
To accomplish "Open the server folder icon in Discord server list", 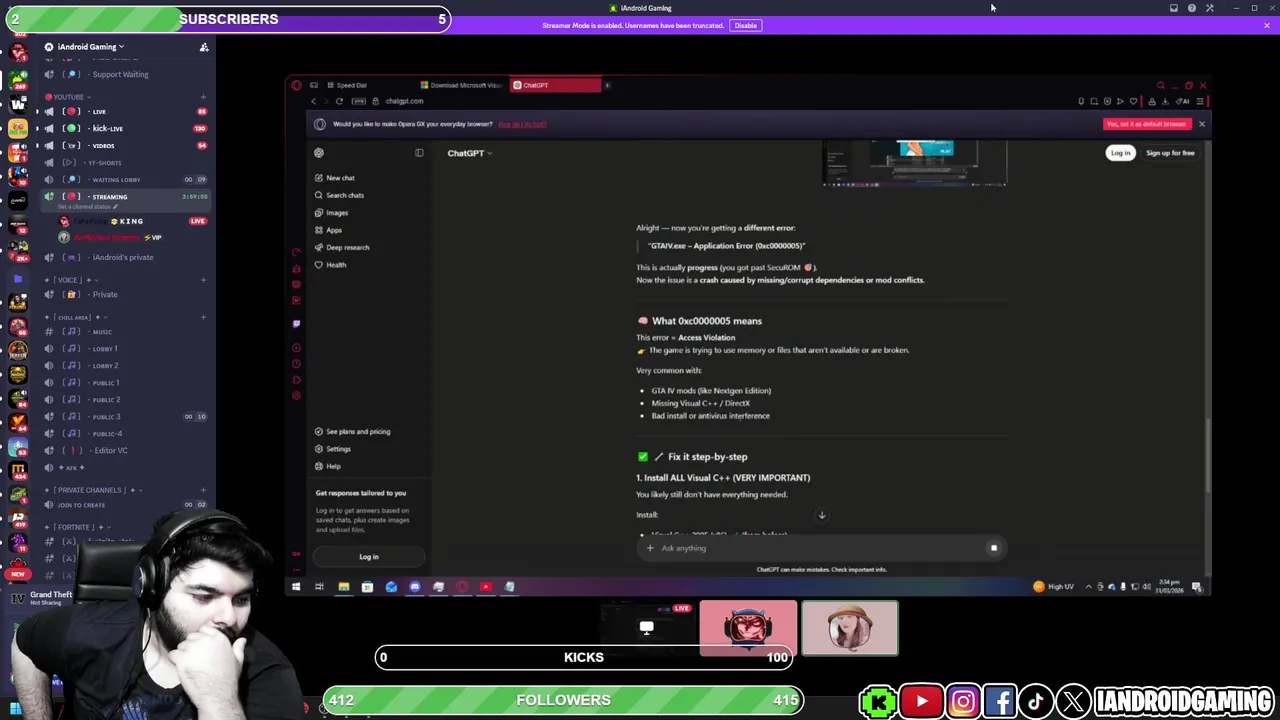I will click(17, 279).
